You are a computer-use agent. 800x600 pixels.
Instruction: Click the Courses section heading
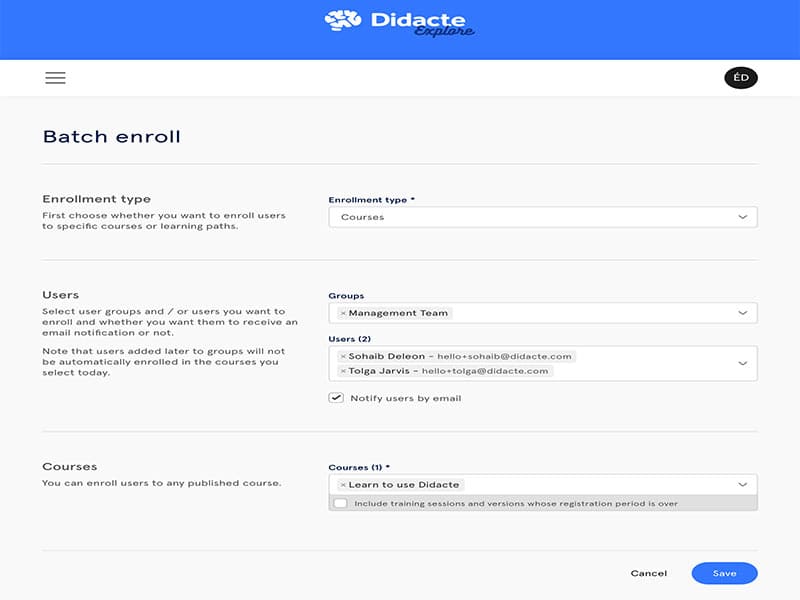click(70, 466)
